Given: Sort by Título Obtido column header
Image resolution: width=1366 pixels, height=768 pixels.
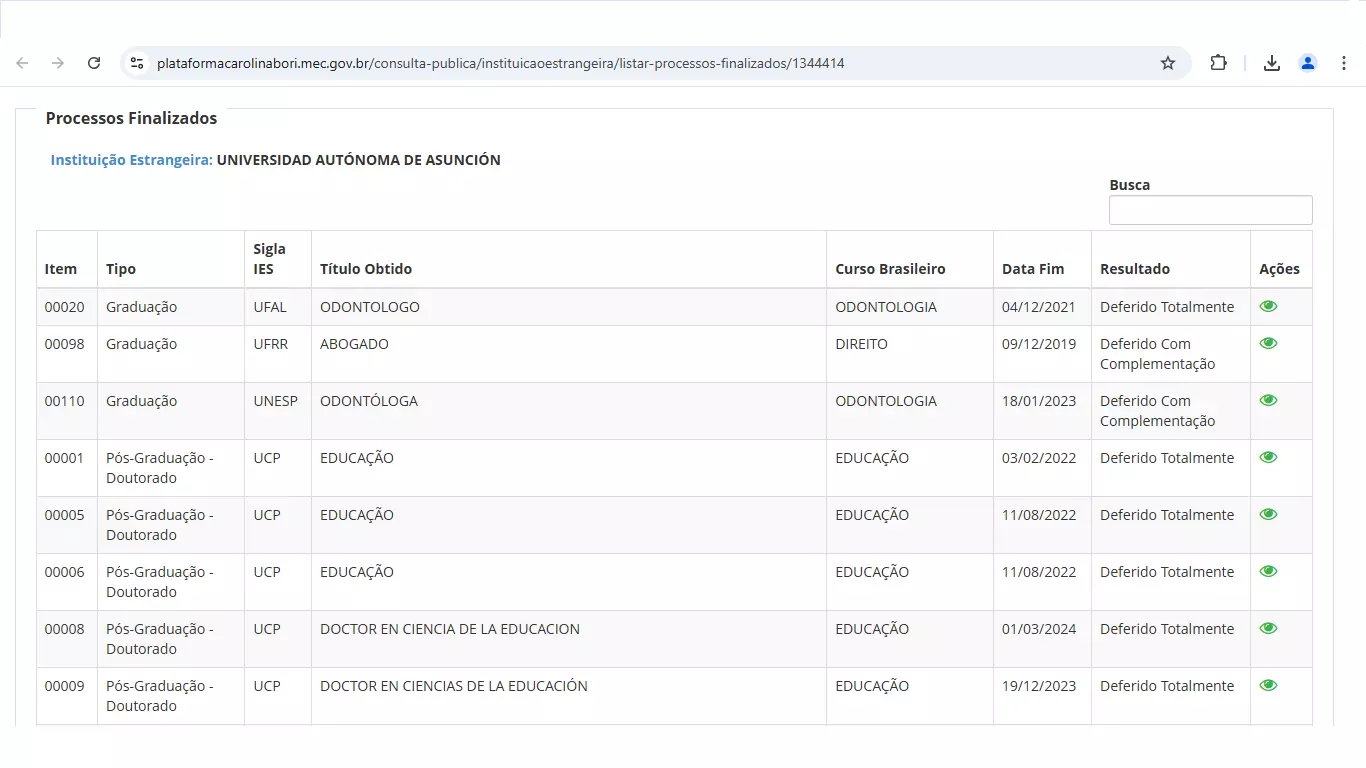Looking at the screenshot, I should tap(366, 269).
